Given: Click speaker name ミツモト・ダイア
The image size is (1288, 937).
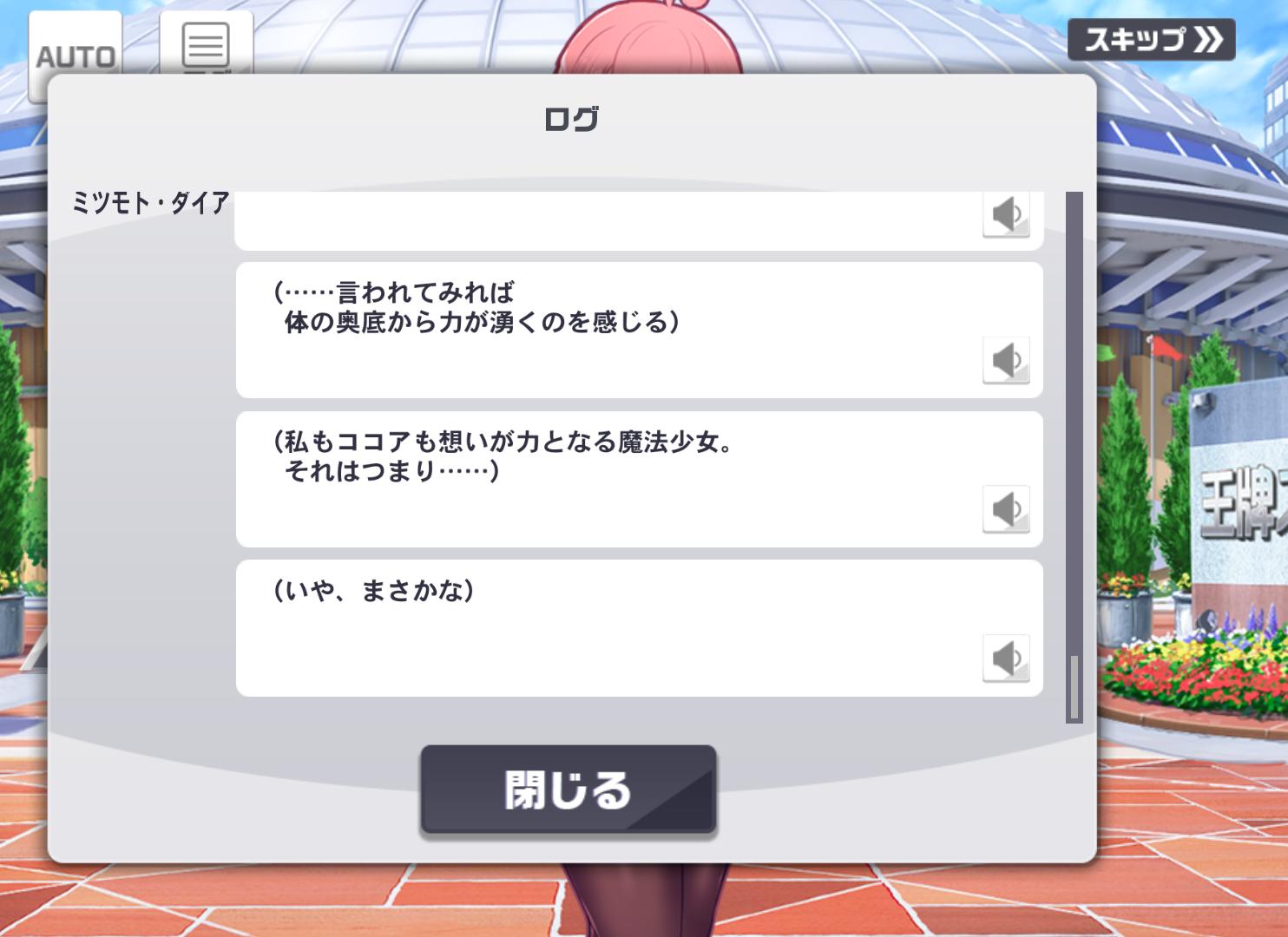Looking at the screenshot, I should tap(151, 204).
